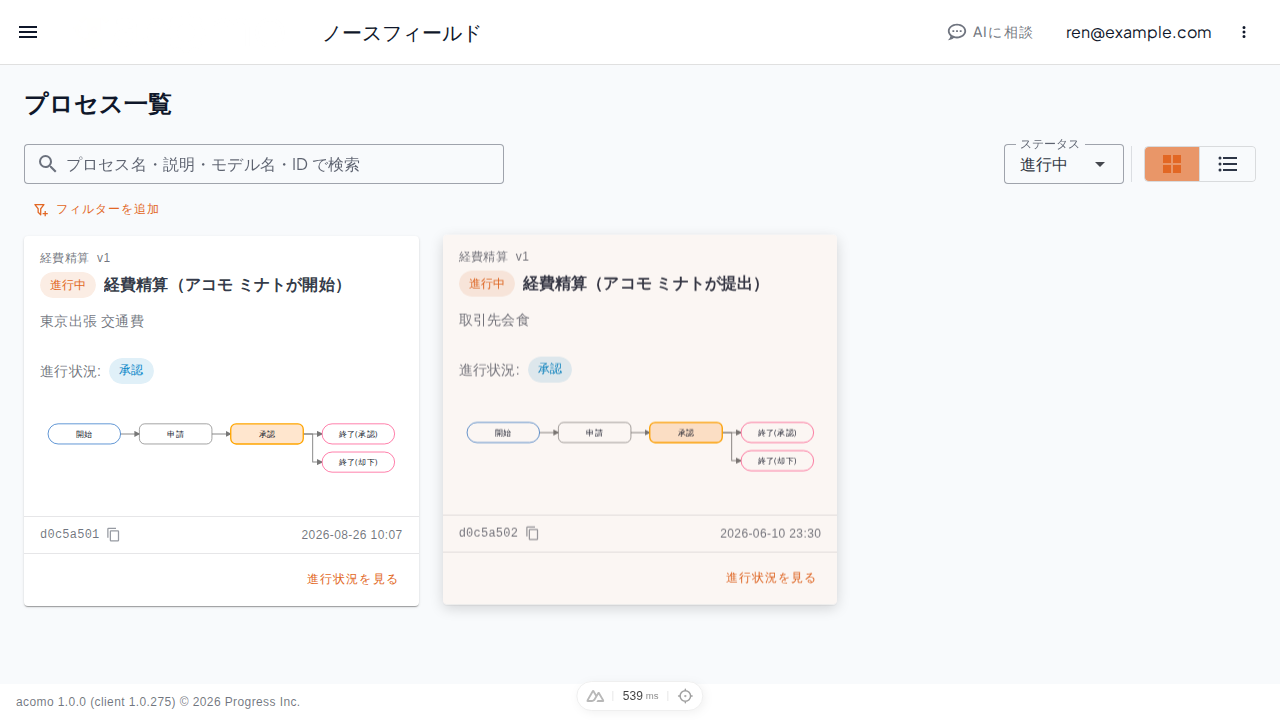The height and width of the screenshot is (720, 1280).
Task: Open the ren@example.com account menu
Action: pos(1138,32)
